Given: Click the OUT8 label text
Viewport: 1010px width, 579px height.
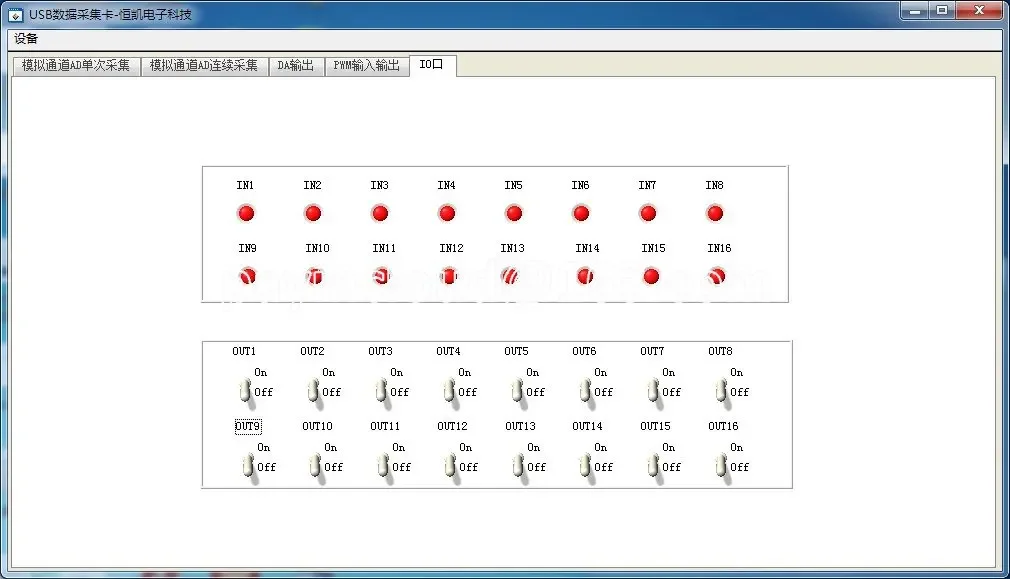Looking at the screenshot, I should coord(720,351).
